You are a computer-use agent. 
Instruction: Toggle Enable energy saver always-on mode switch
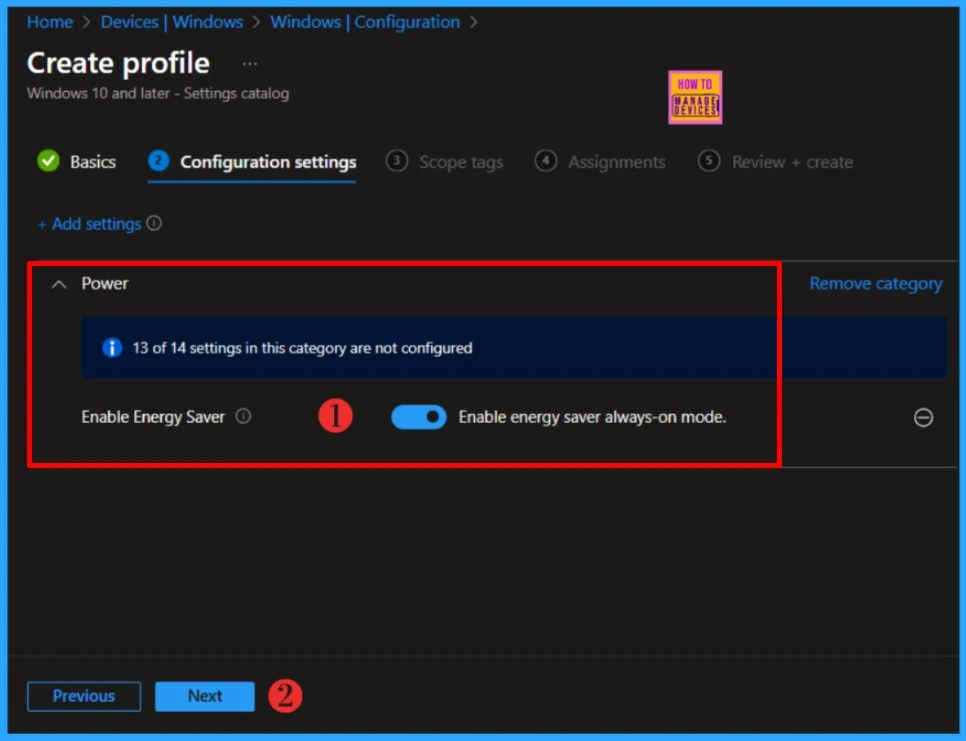pos(418,417)
